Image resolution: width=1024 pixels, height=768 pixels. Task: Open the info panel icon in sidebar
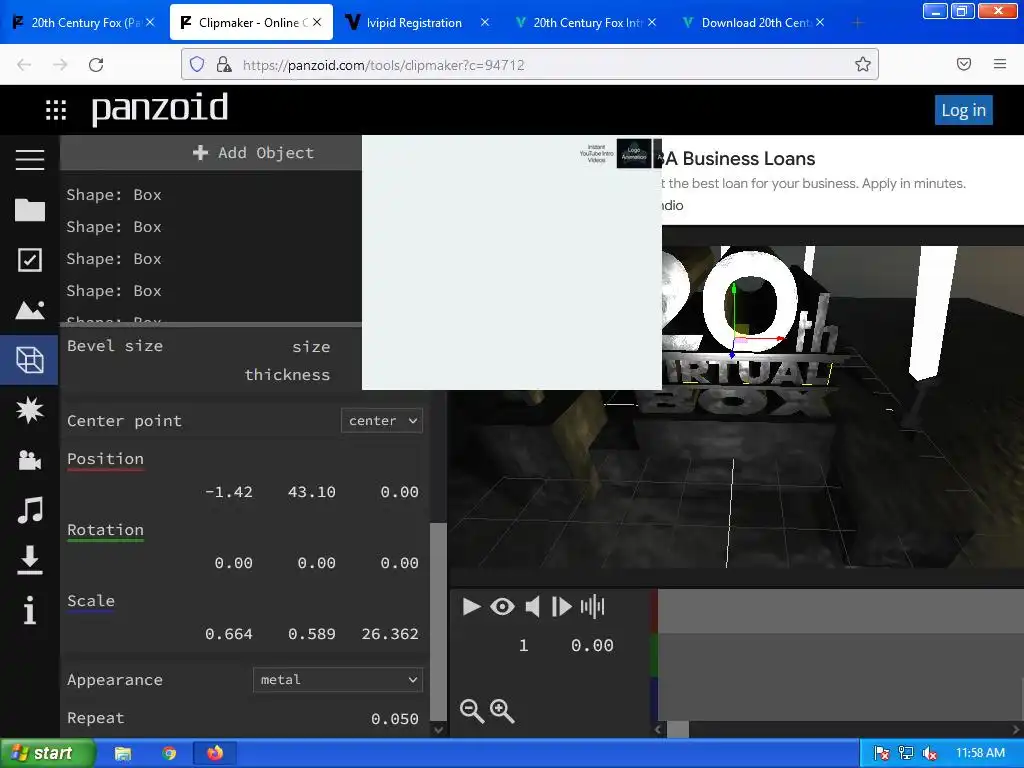click(29, 611)
